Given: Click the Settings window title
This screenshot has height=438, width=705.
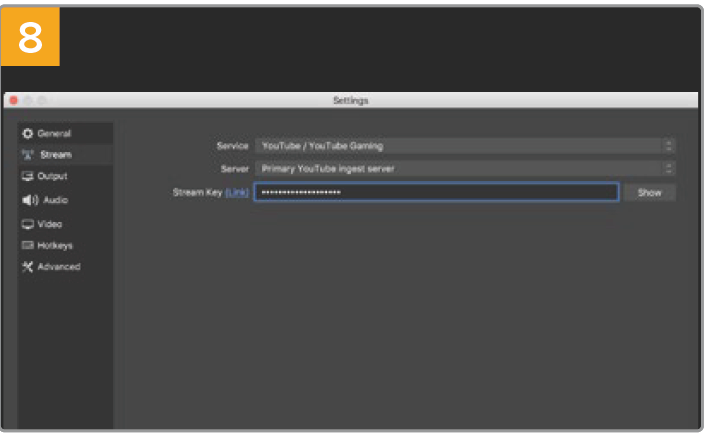Looking at the screenshot, I should 351,100.
